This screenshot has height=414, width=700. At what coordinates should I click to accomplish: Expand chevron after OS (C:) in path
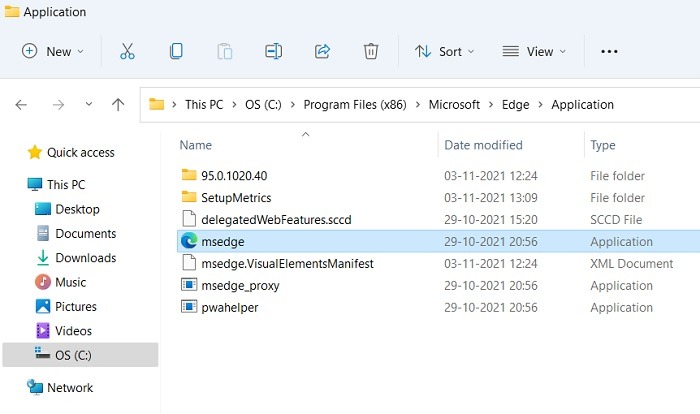[x=292, y=105]
